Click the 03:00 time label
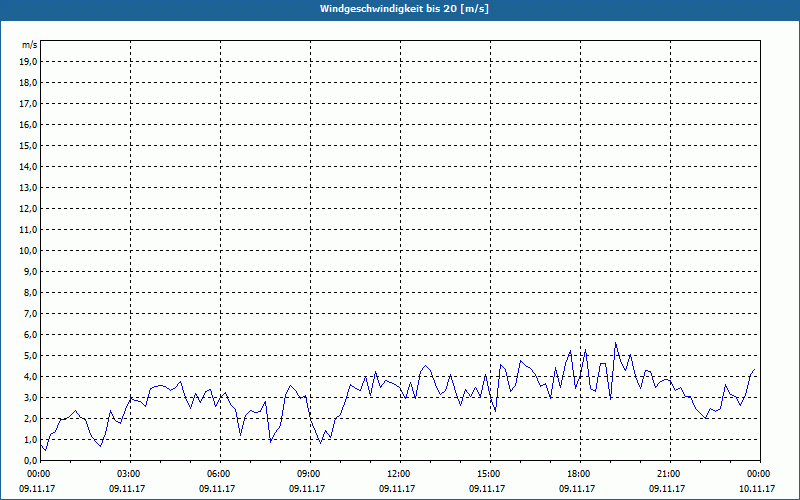This screenshot has height=500, width=800. (129, 474)
